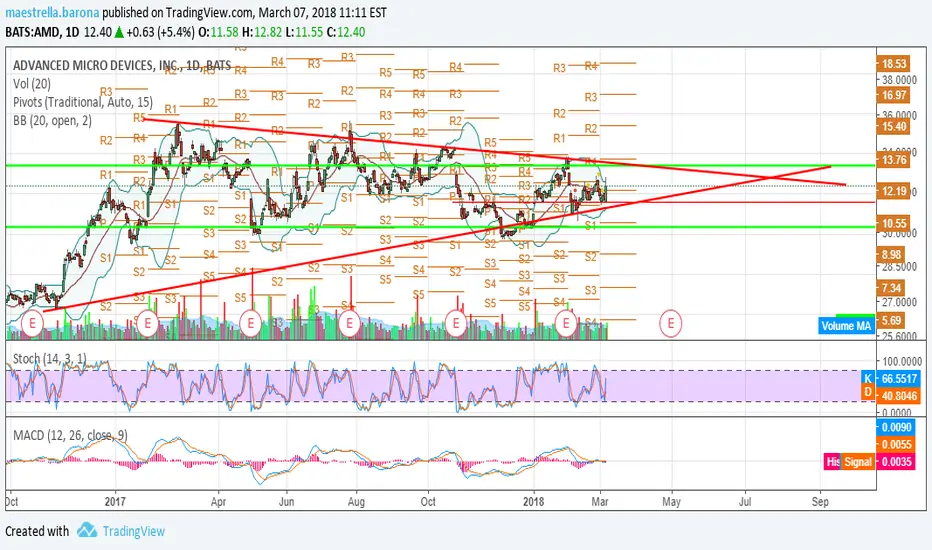
Task: Click the TradingView cloud logo icon
Action: coord(87,530)
